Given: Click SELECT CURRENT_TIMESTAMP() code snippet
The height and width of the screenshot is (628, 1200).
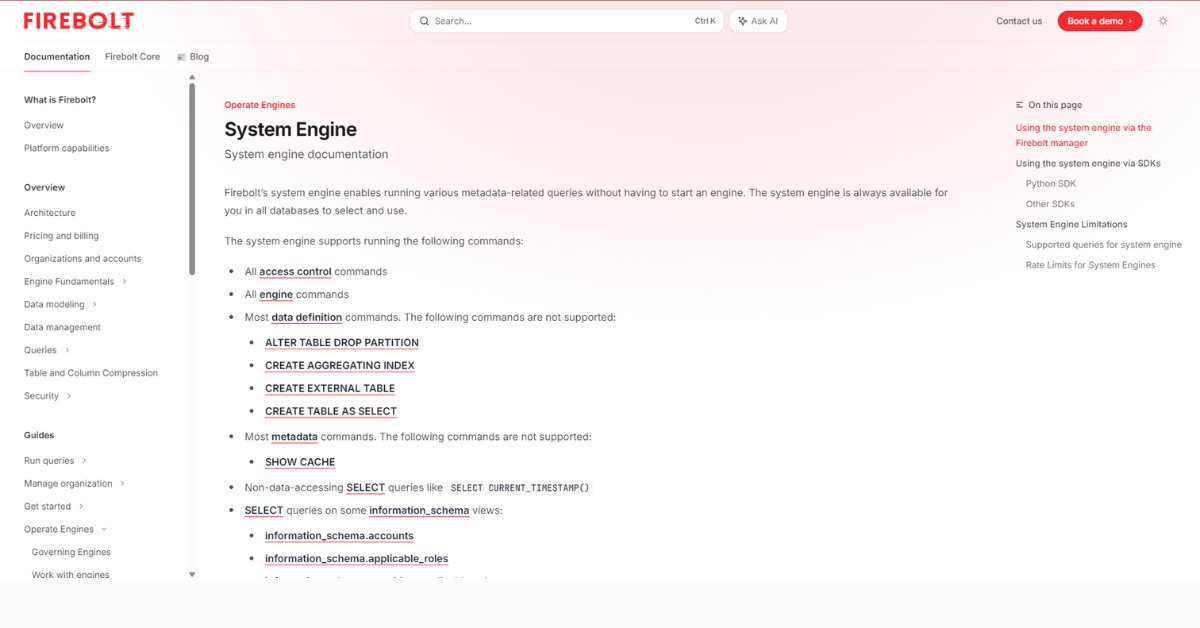Looking at the screenshot, I should pyautogui.click(x=520, y=488).
